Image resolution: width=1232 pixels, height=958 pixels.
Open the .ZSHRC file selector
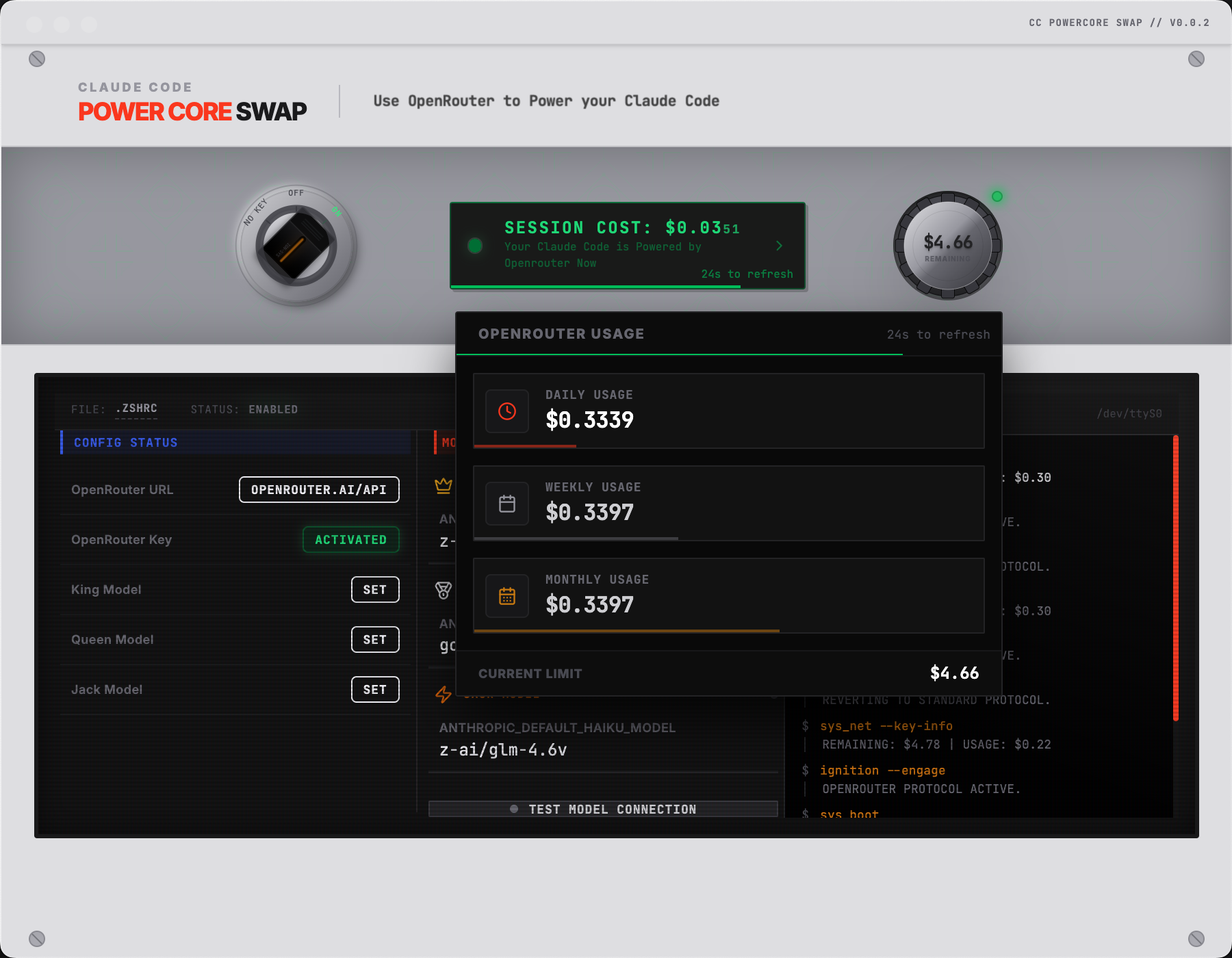tap(136, 409)
